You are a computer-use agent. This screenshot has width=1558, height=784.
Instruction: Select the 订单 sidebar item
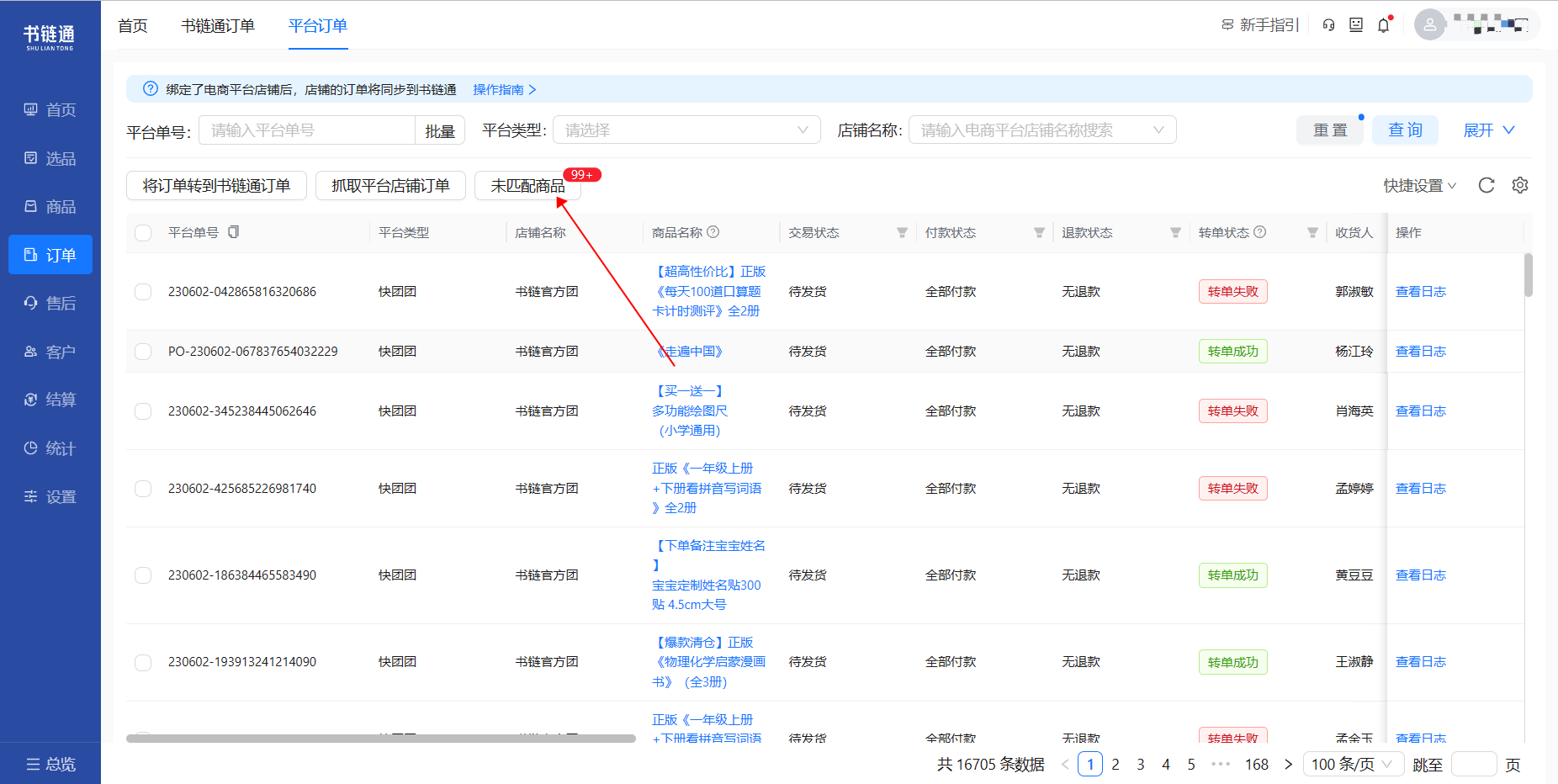(x=50, y=255)
